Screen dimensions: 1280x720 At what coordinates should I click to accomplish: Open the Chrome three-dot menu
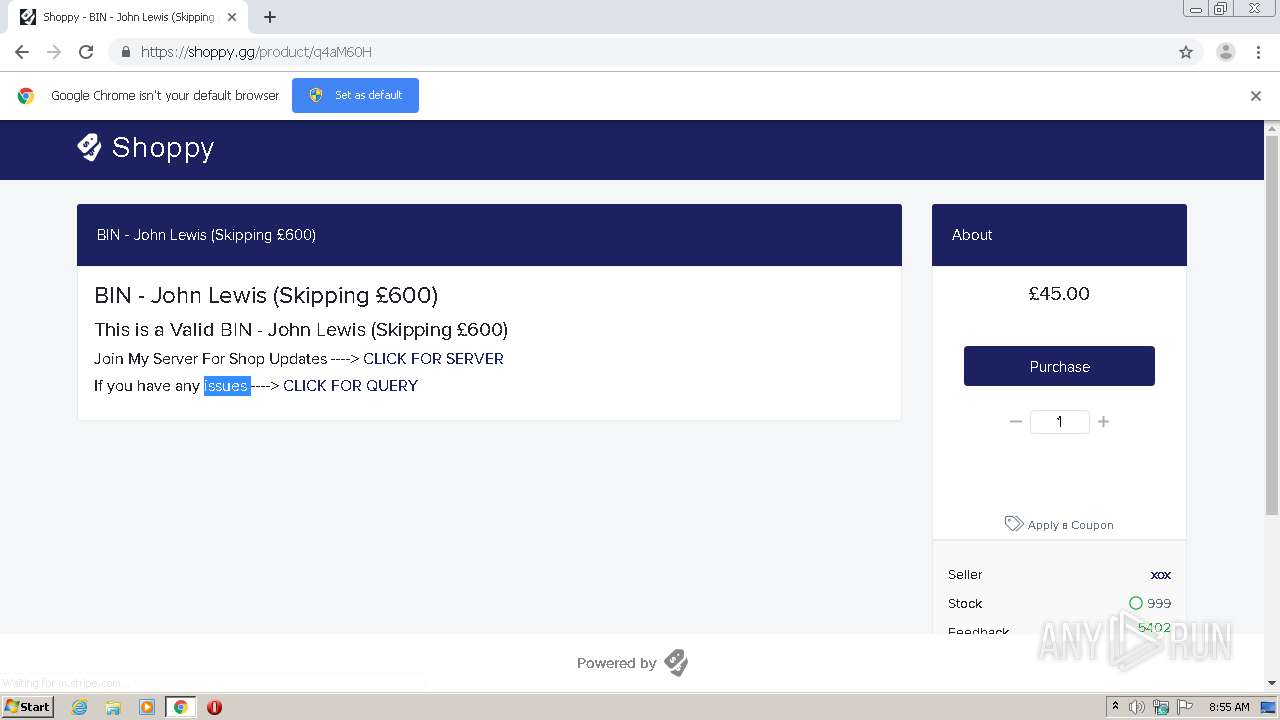(x=1258, y=52)
